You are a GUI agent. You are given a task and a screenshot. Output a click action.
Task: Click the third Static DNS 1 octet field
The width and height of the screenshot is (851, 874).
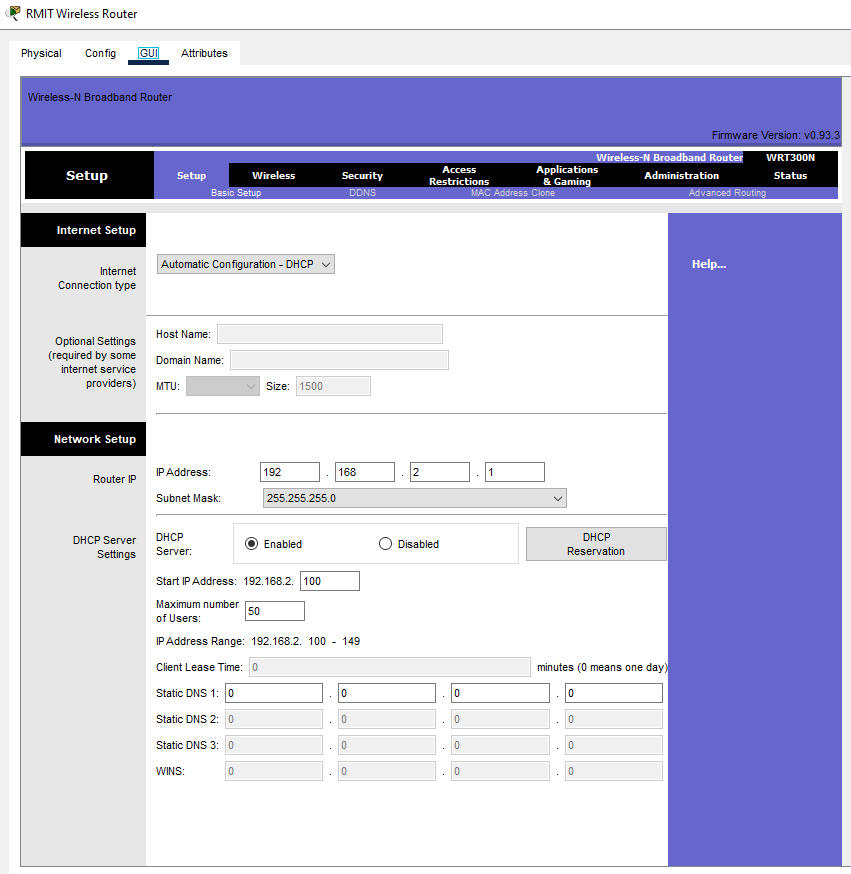[500, 693]
